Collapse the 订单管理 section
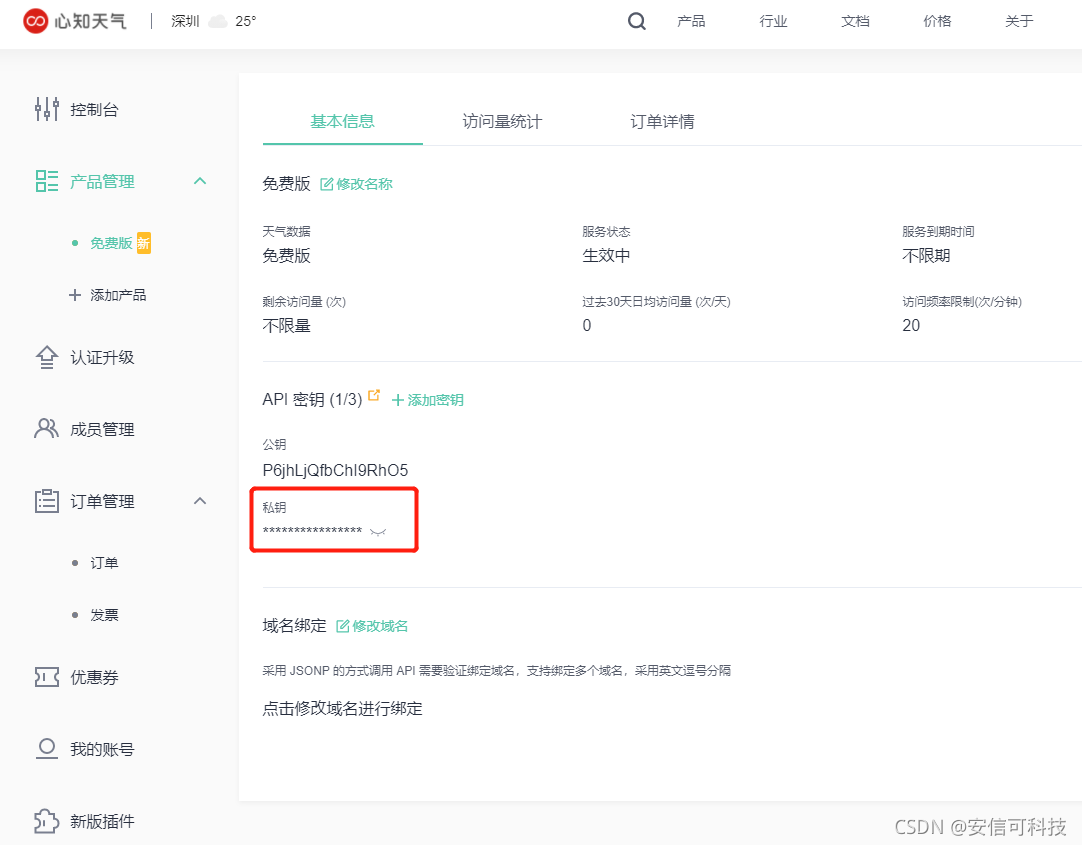This screenshot has width=1082, height=845. coord(199,501)
